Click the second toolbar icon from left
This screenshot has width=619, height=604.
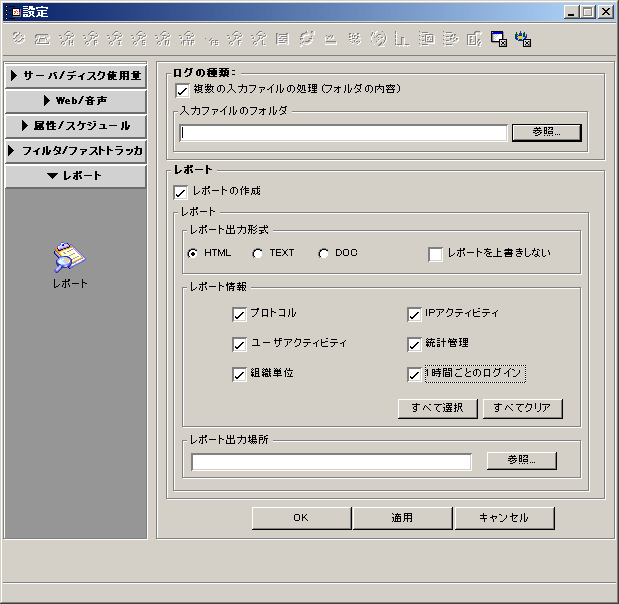coord(42,40)
